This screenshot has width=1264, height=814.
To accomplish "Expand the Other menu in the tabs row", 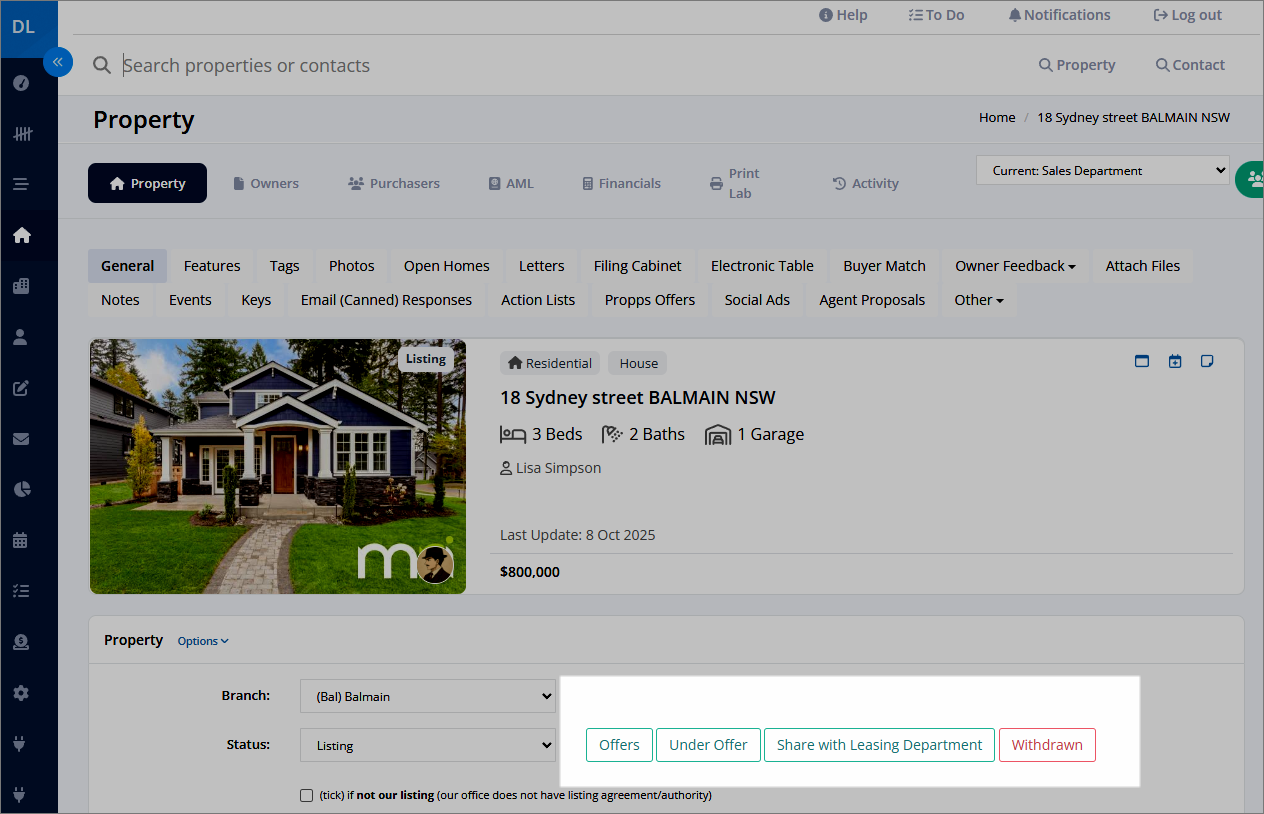I will pyautogui.click(x=978, y=299).
